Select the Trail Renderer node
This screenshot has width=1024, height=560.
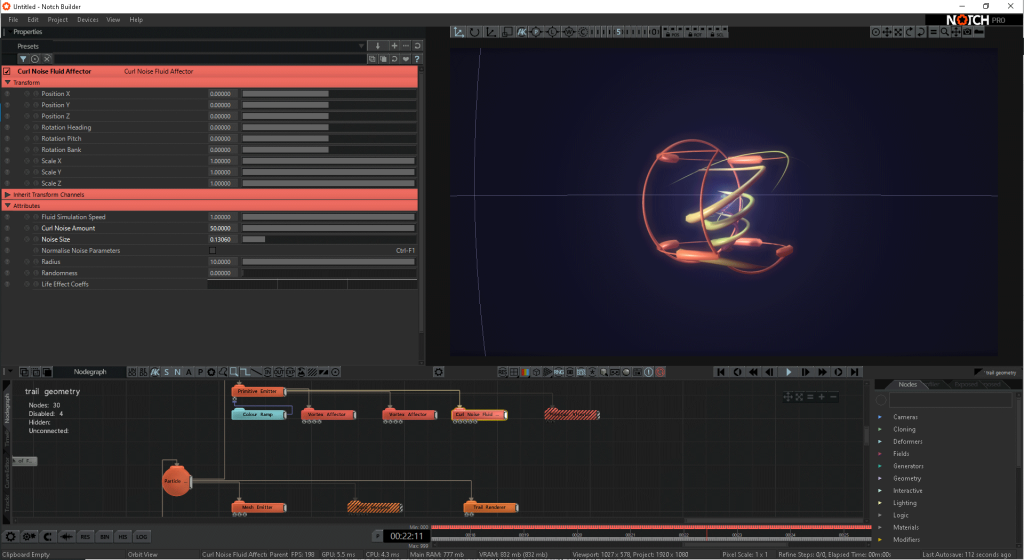(486, 508)
